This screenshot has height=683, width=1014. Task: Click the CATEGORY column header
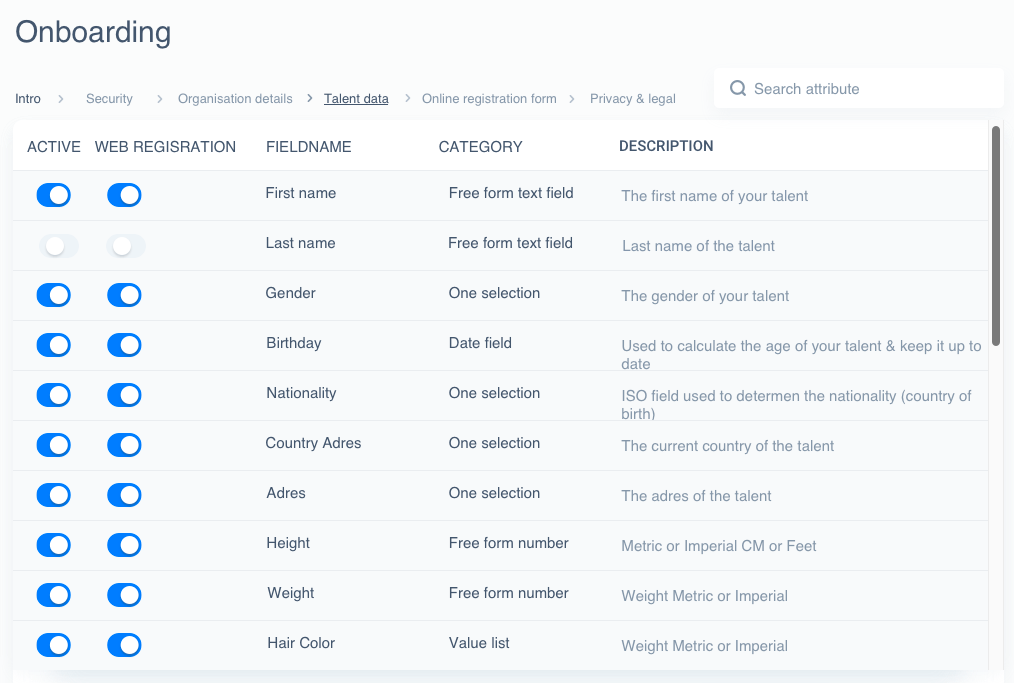(x=480, y=147)
